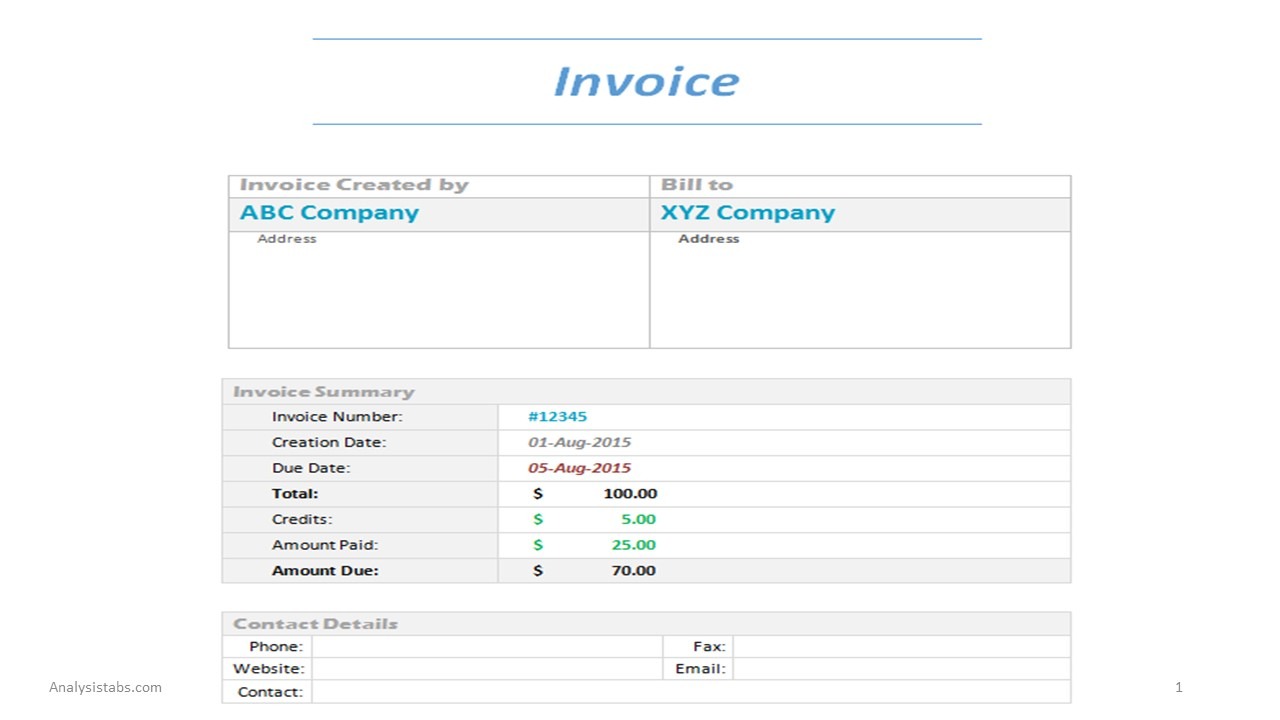Click the Website input field
The height and width of the screenshot is (720, 1280).
coord(487,669)
